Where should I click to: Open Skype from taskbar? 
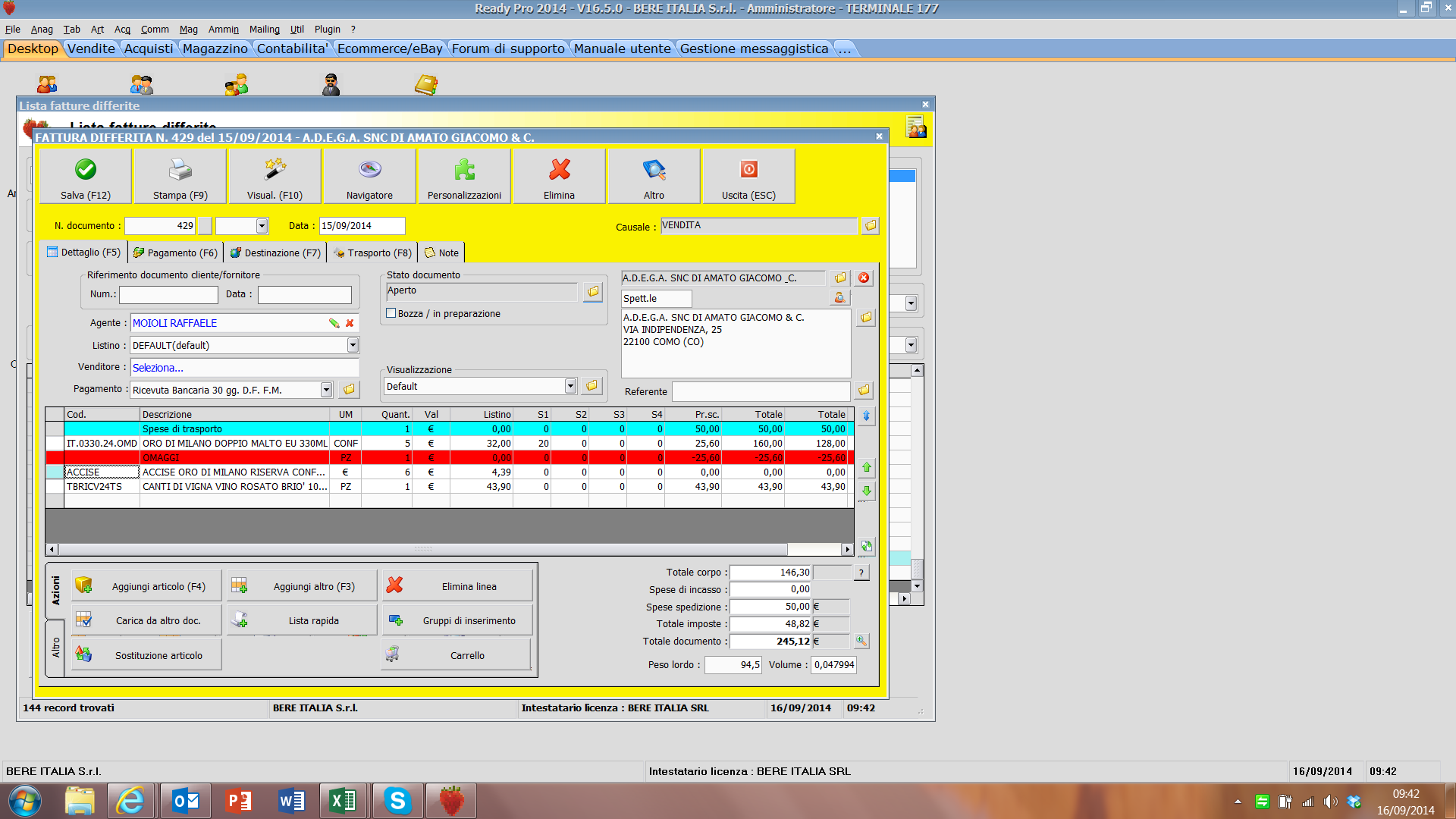coord(397,801)
